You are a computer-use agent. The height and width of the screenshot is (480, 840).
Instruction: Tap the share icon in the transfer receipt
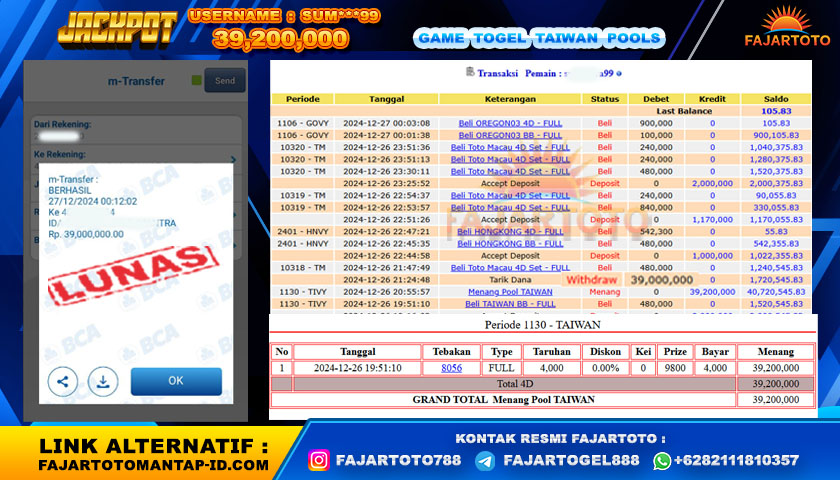pyautogui.click(x=63, y=381)
